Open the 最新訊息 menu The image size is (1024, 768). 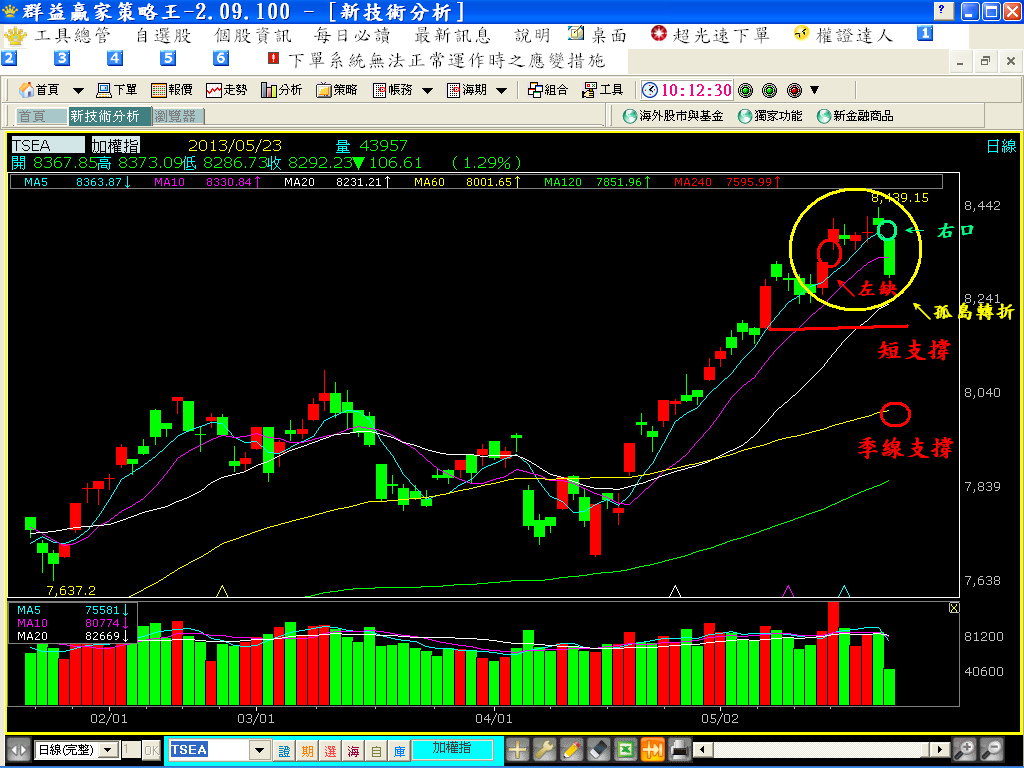[453, 35]
